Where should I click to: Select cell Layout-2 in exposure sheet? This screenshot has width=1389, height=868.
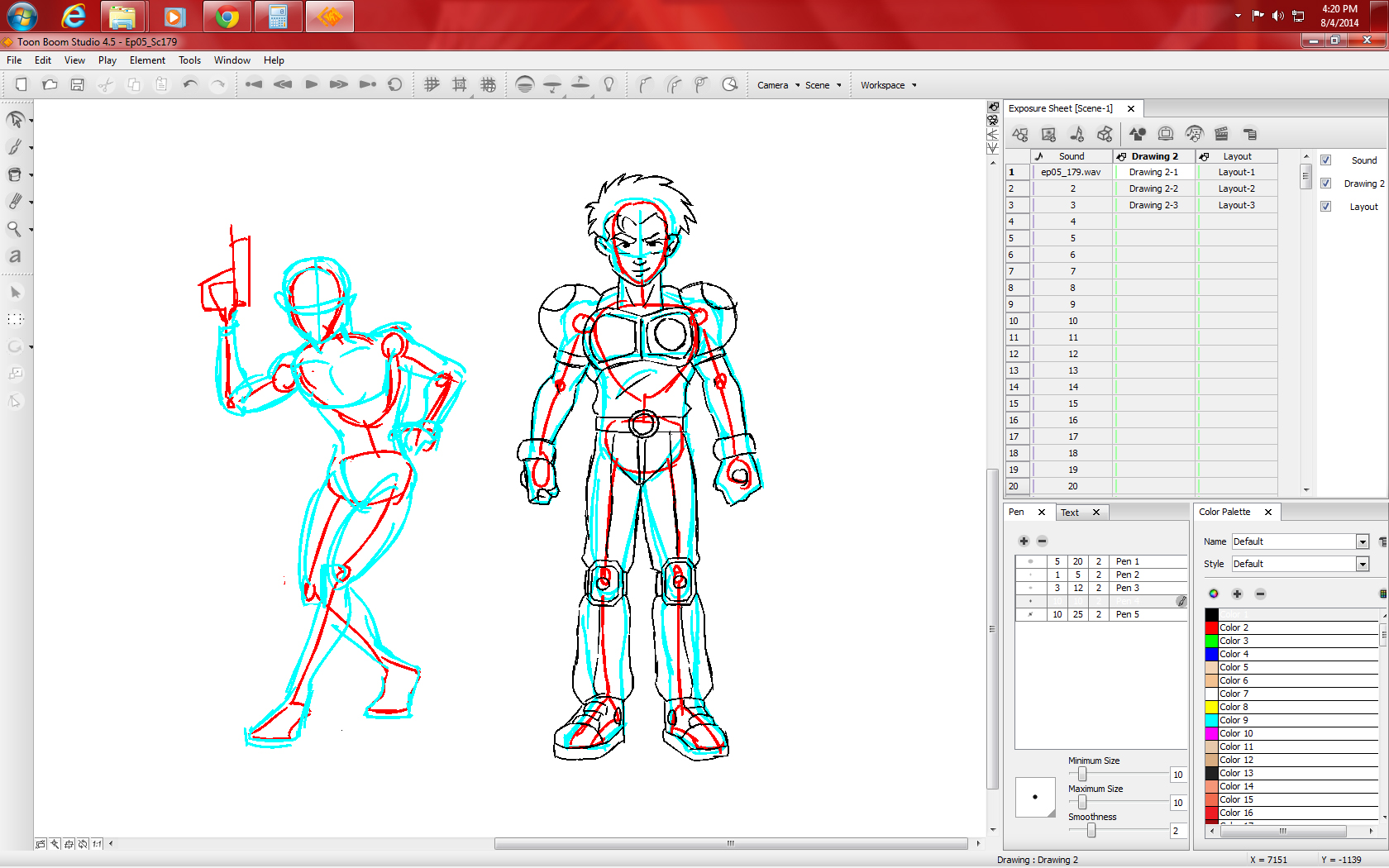point(1236,188)
